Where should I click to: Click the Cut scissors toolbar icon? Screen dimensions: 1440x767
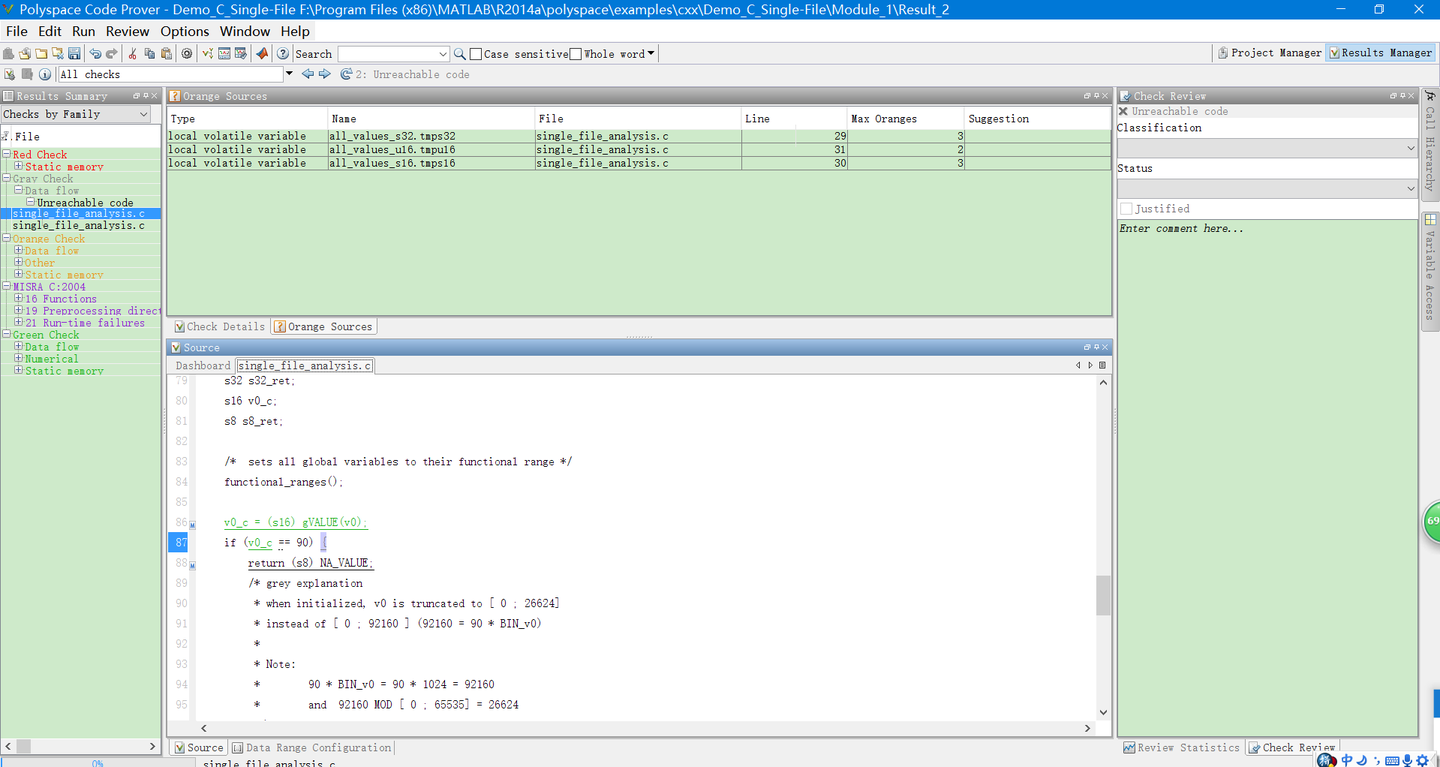132,54
